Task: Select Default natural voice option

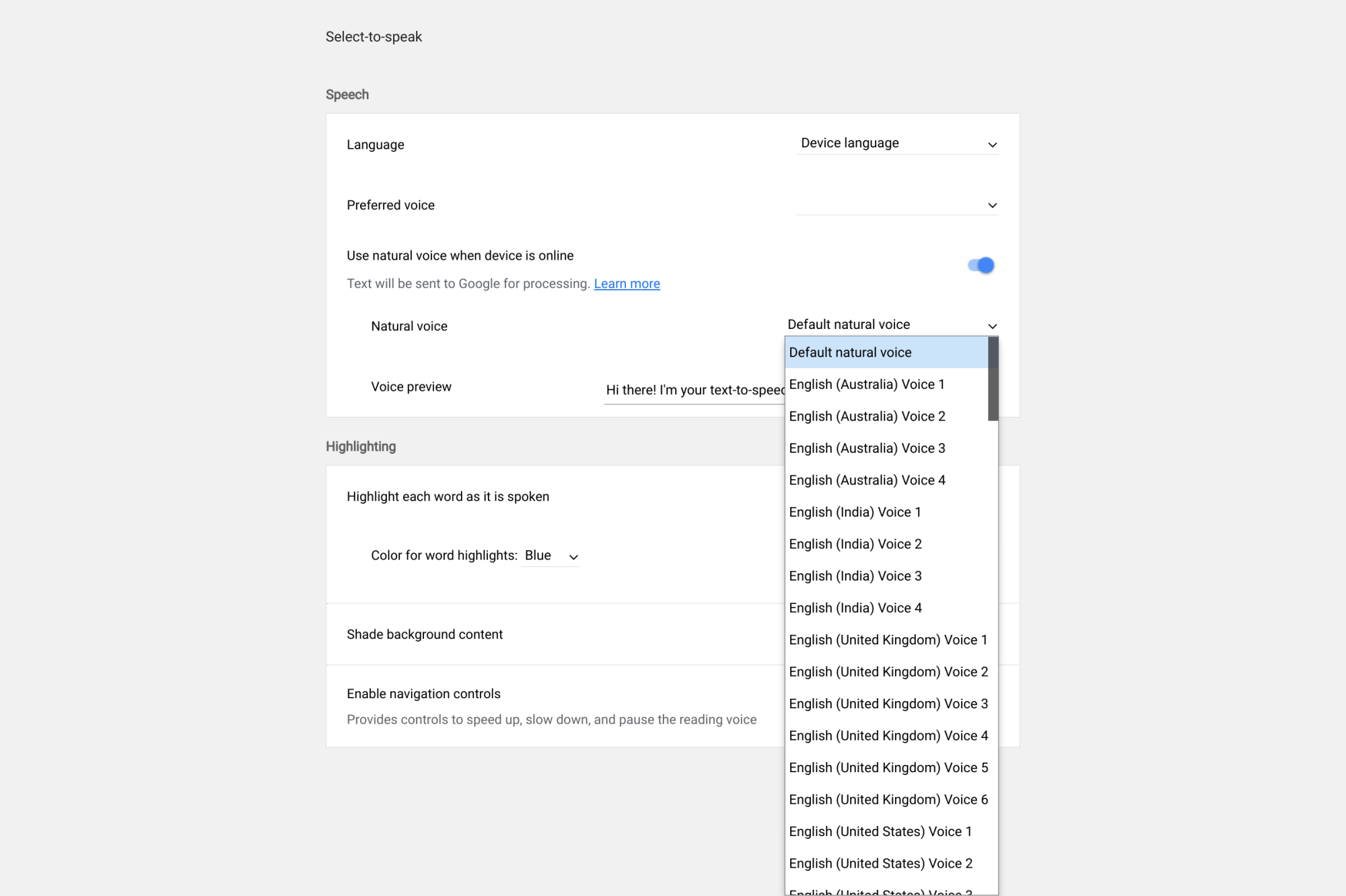Action: click(886, 352)
